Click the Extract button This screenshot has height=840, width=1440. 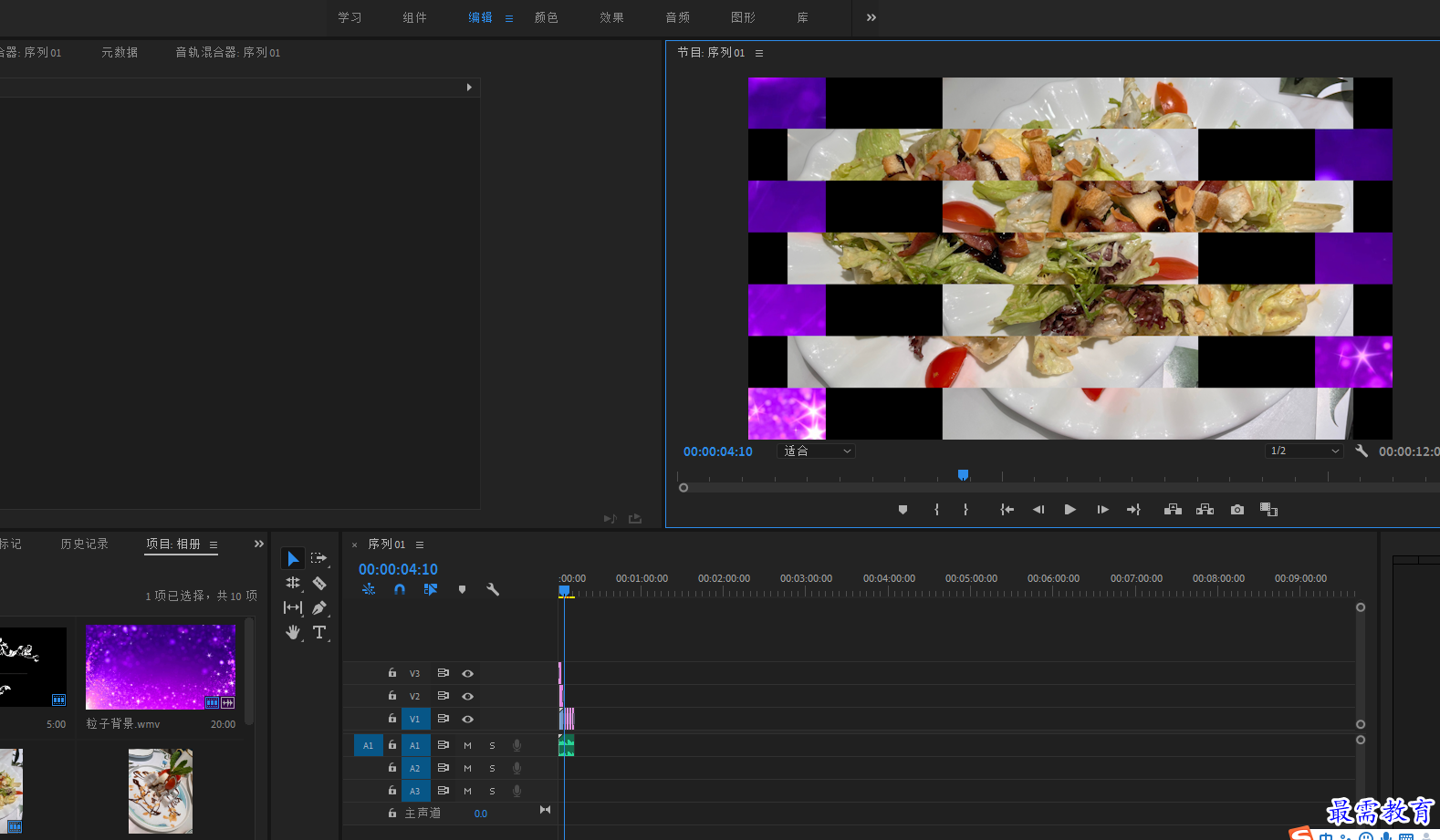coord(1205,510)
